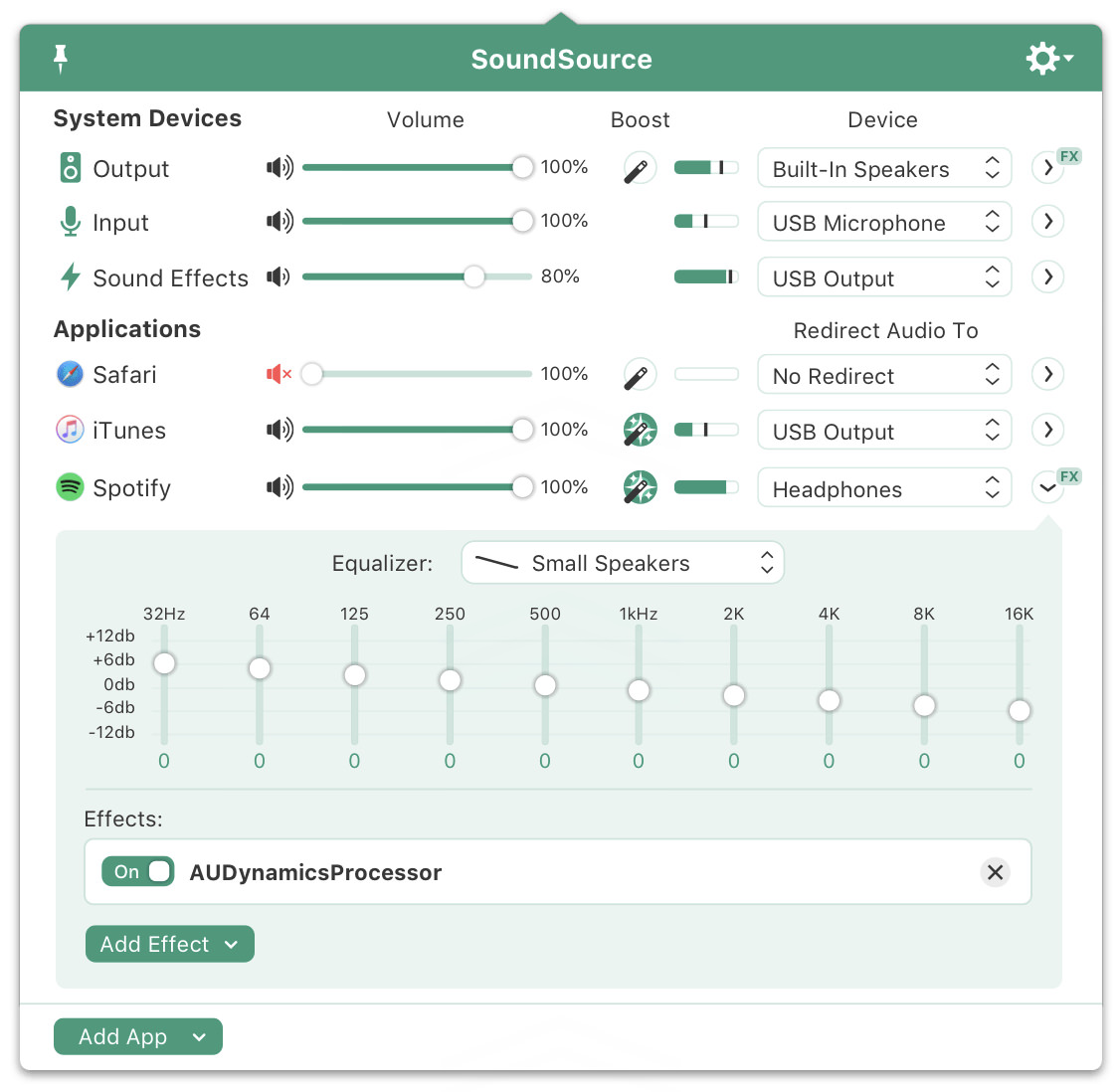Click the Sound Effects lightning bolt icon
This screenshot has height=1092, width=1120.
pyautogui.click(x=70, y=277)
